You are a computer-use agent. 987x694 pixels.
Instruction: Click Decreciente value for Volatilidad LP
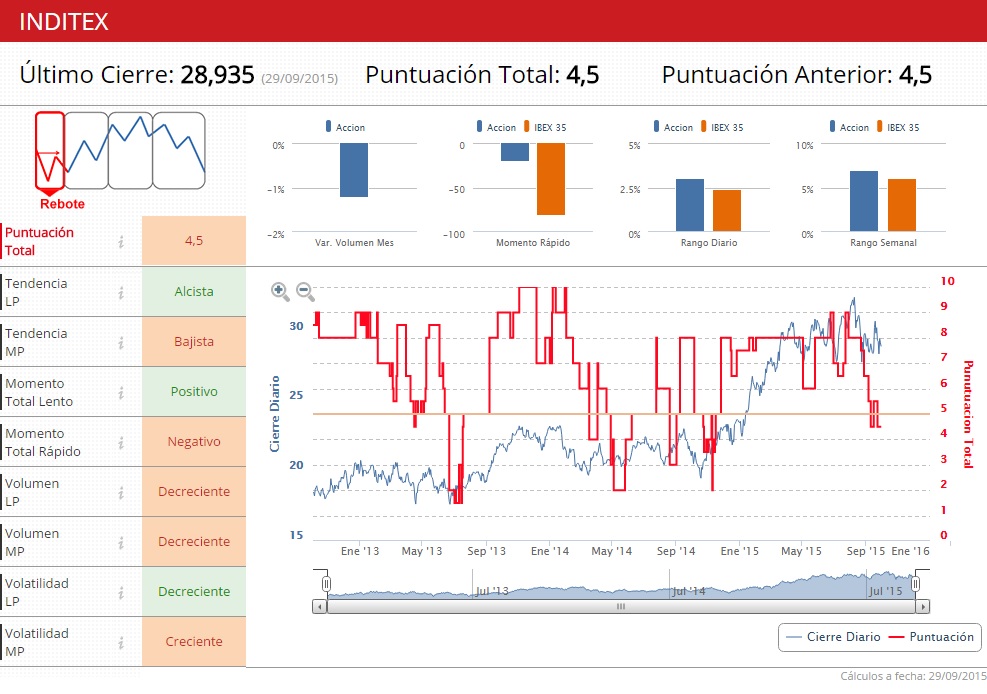[194, 591]
